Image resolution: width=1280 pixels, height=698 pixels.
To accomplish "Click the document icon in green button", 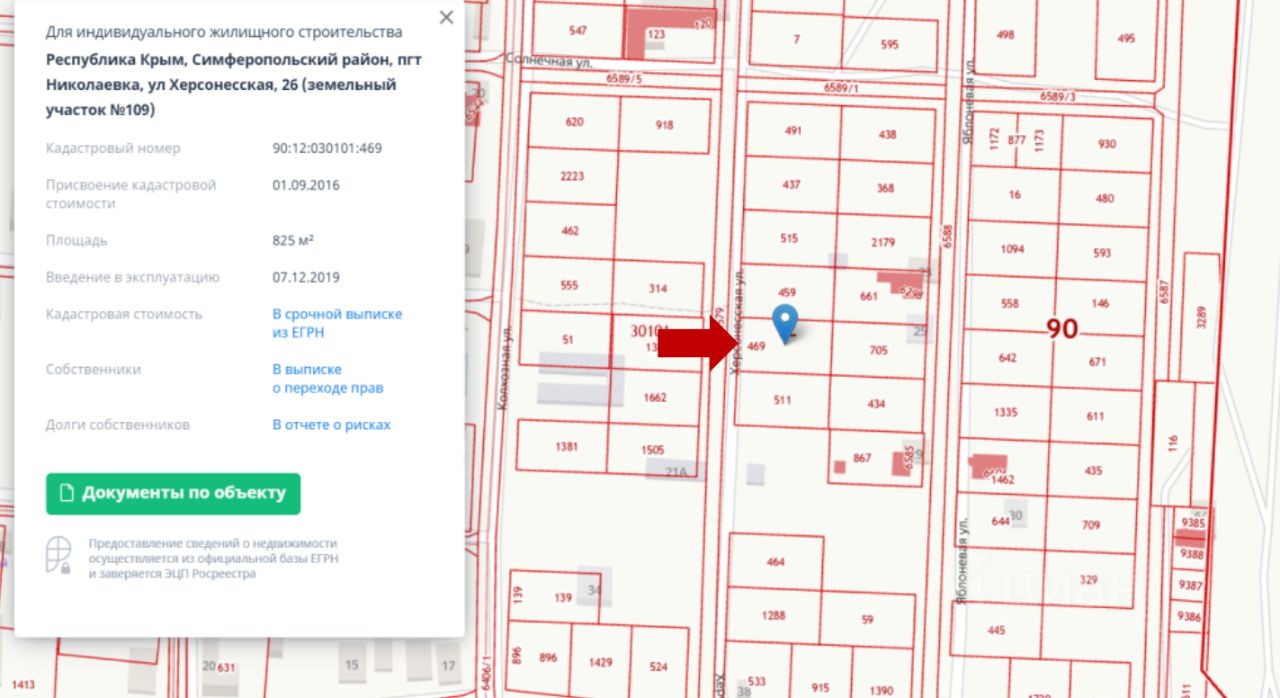I will (68, 493).
